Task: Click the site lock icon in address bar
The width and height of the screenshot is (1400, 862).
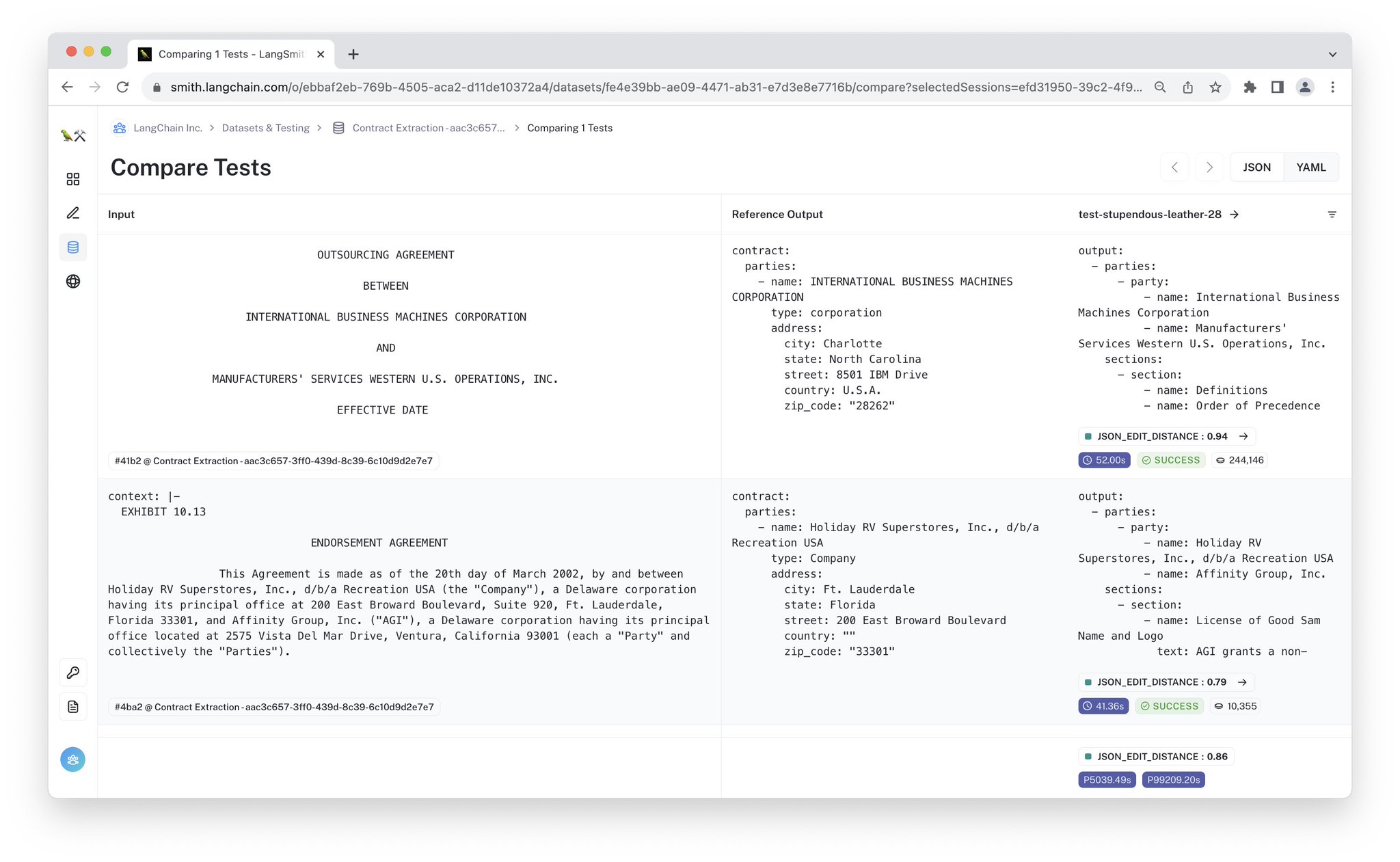Action: point(157,87)
